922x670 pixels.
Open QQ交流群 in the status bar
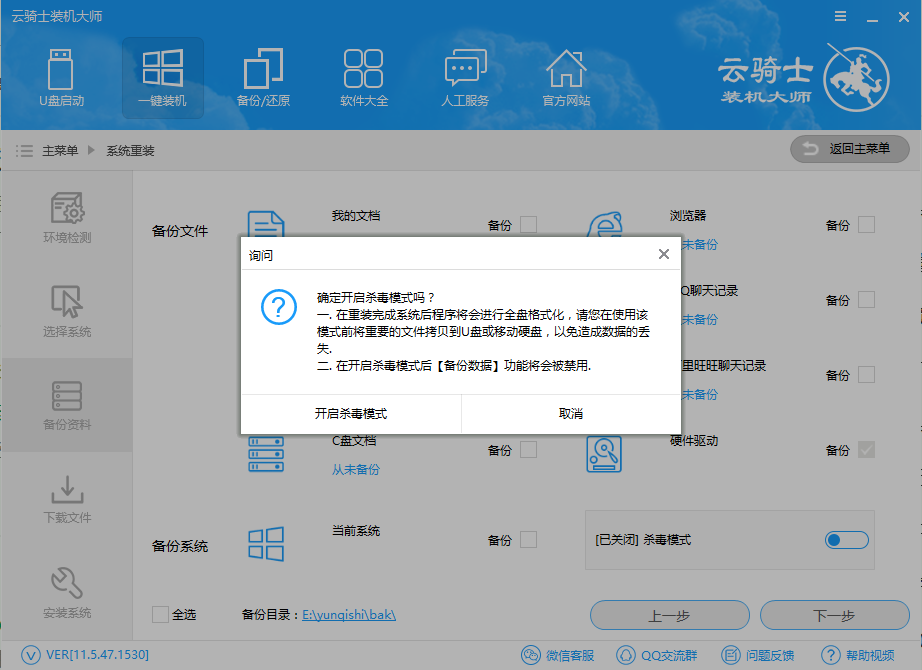pos(656,655)
